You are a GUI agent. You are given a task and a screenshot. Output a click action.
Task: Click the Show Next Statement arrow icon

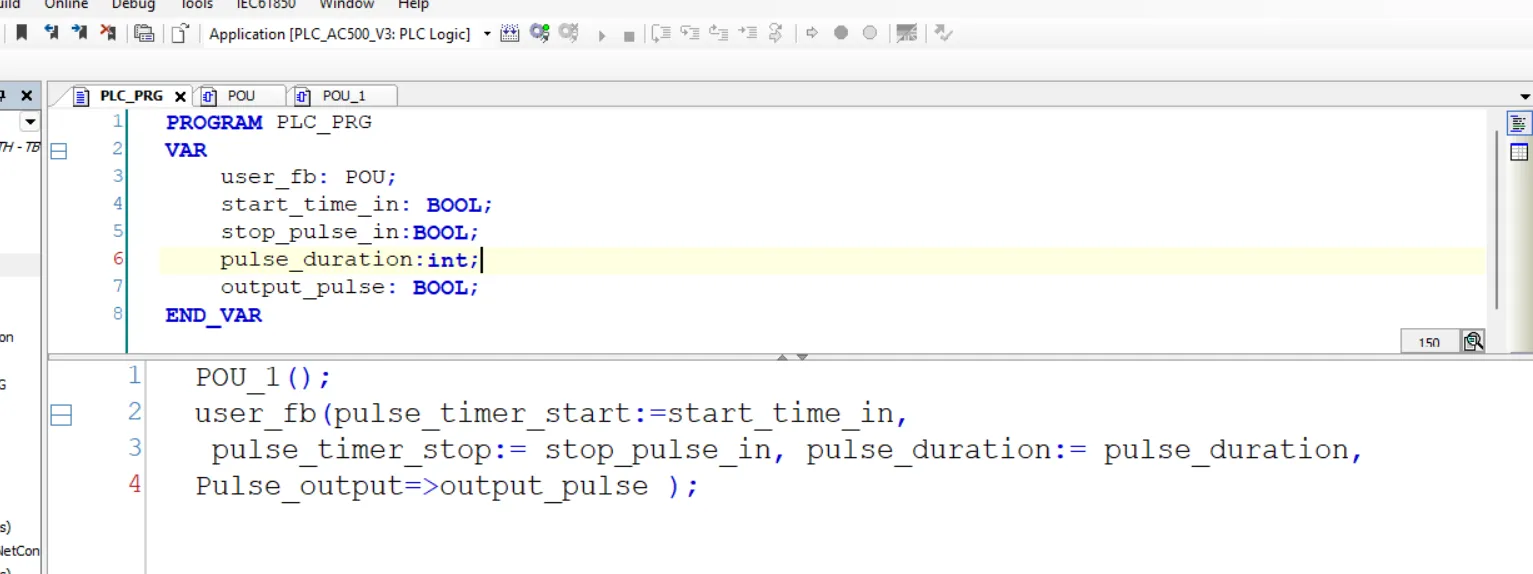pyautogui.click(x=812, y=33)
